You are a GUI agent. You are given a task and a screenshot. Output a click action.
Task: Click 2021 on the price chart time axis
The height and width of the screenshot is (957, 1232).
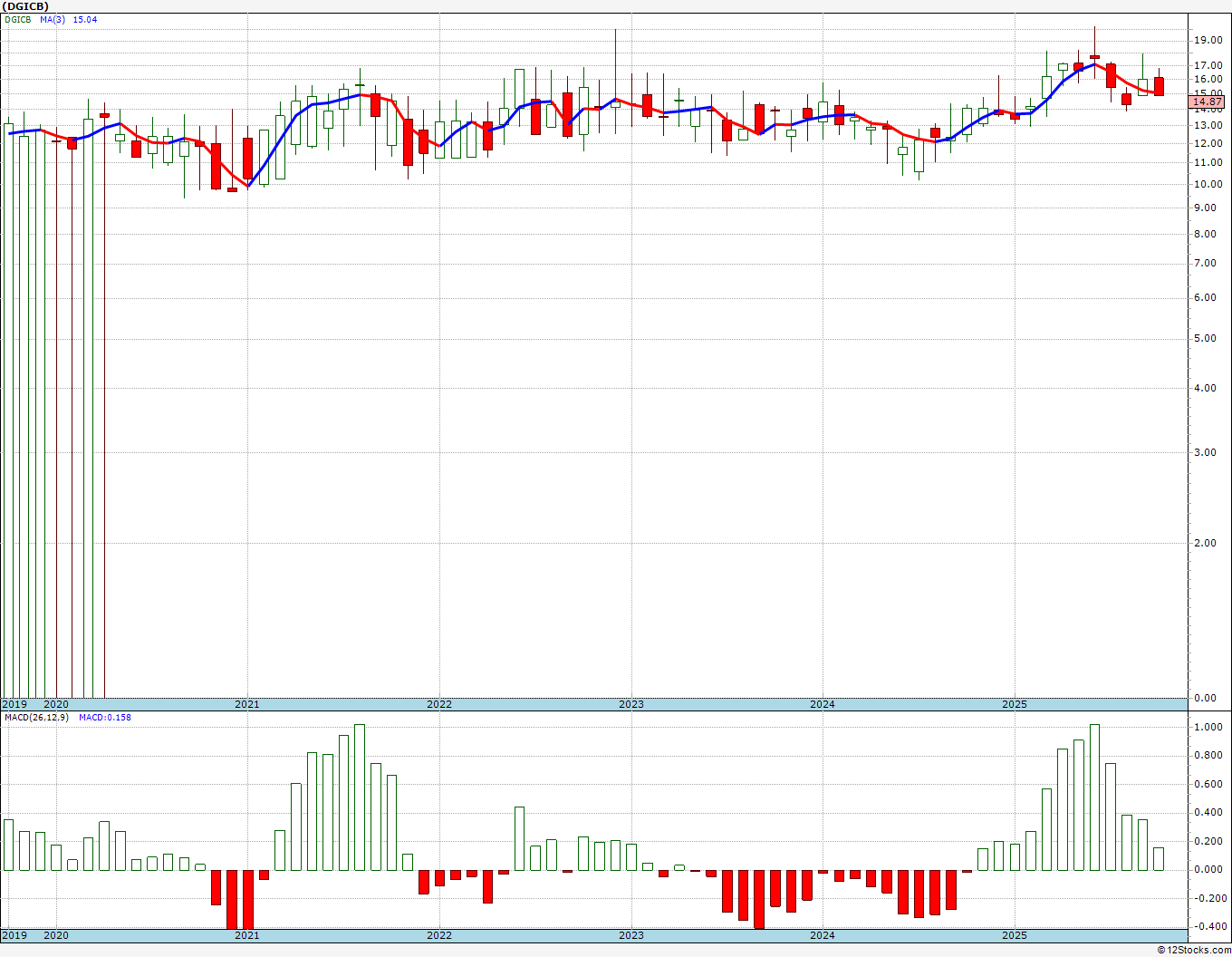247,704
